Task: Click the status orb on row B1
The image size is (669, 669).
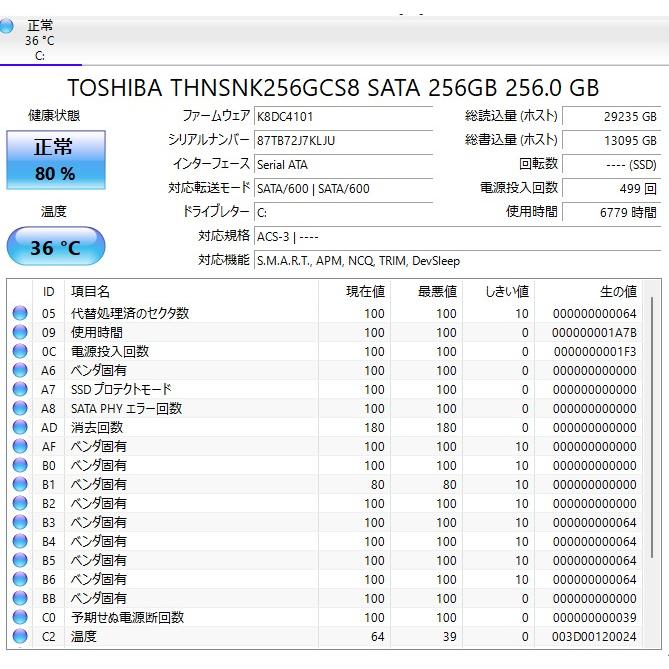Action: [20, 484]
